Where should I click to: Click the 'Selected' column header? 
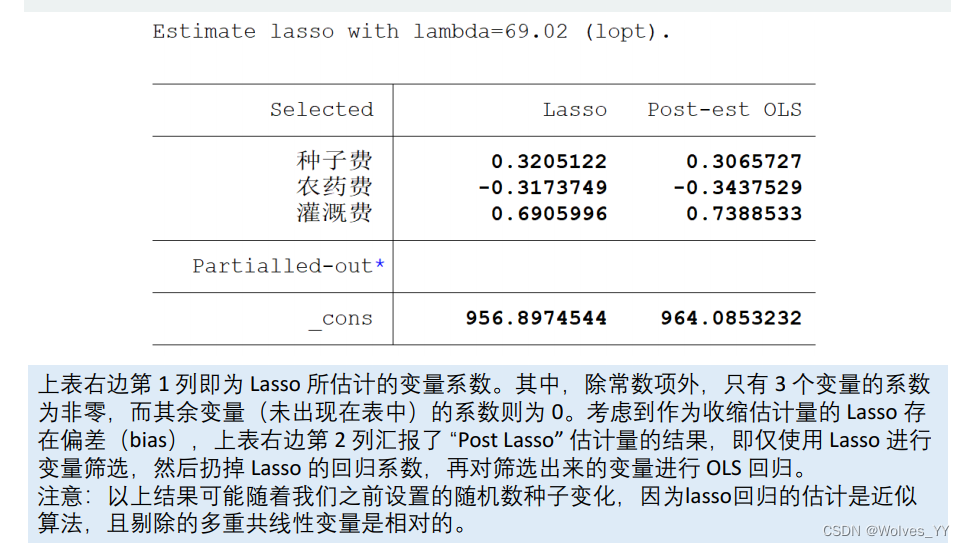click(x=321, y=110)
